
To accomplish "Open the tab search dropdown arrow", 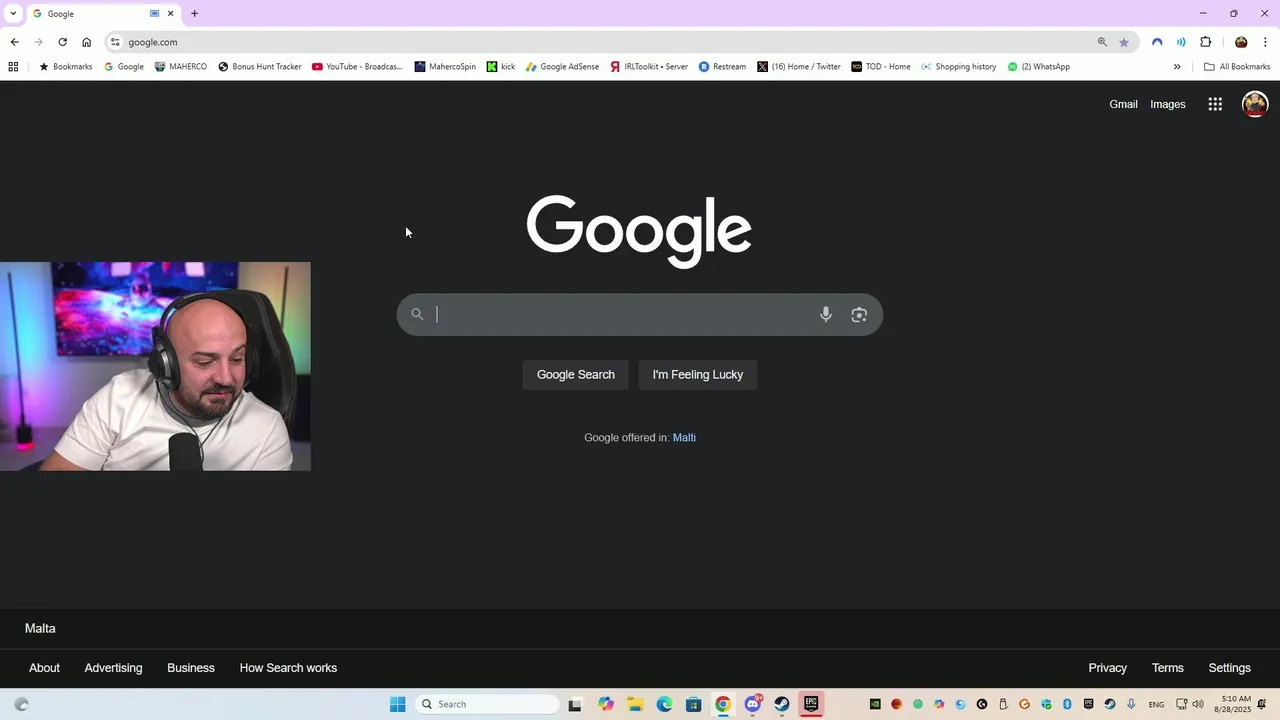I will pos(13,14).
